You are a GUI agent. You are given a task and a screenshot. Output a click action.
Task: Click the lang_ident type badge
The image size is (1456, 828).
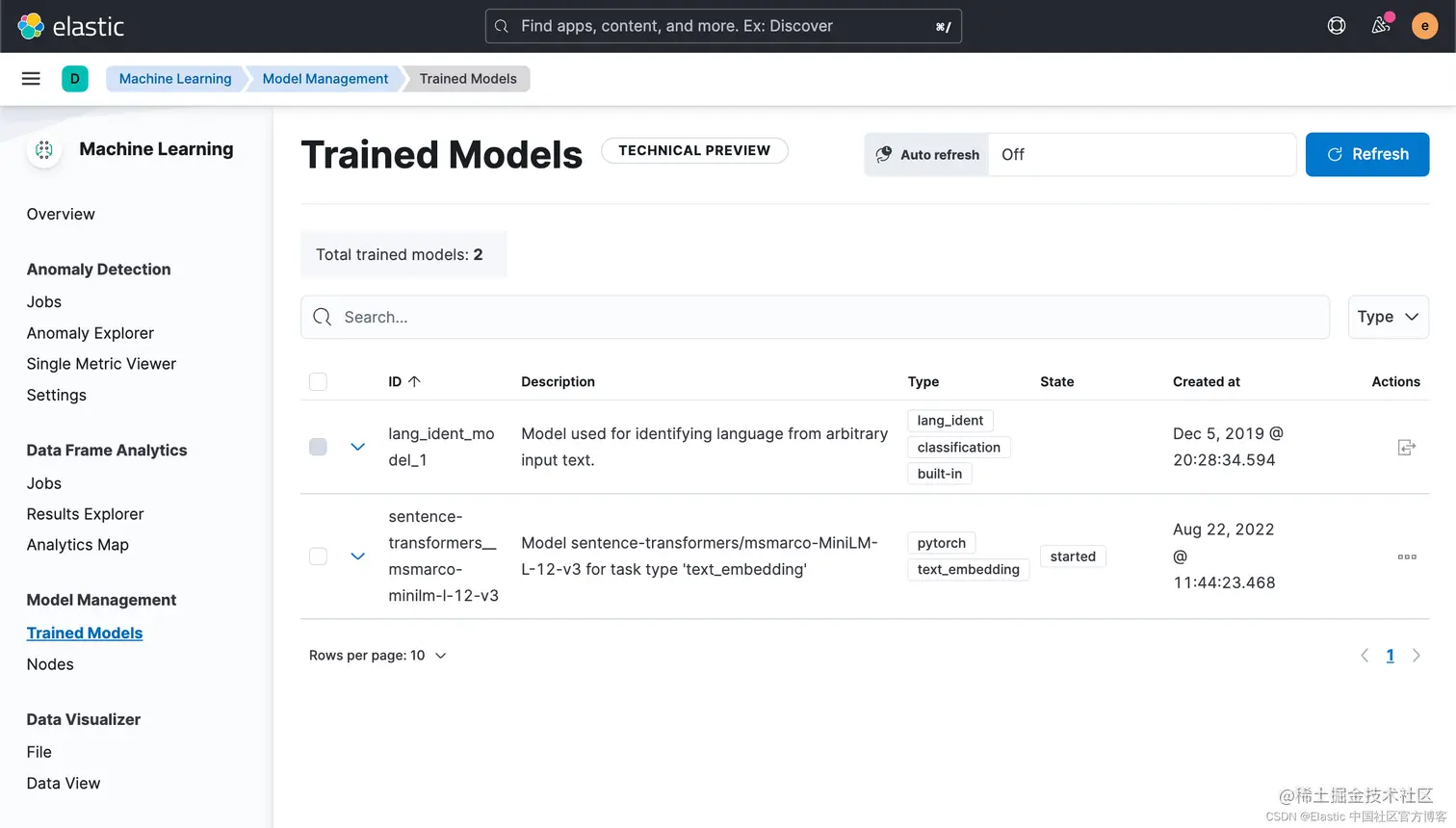tap(950, 421)
